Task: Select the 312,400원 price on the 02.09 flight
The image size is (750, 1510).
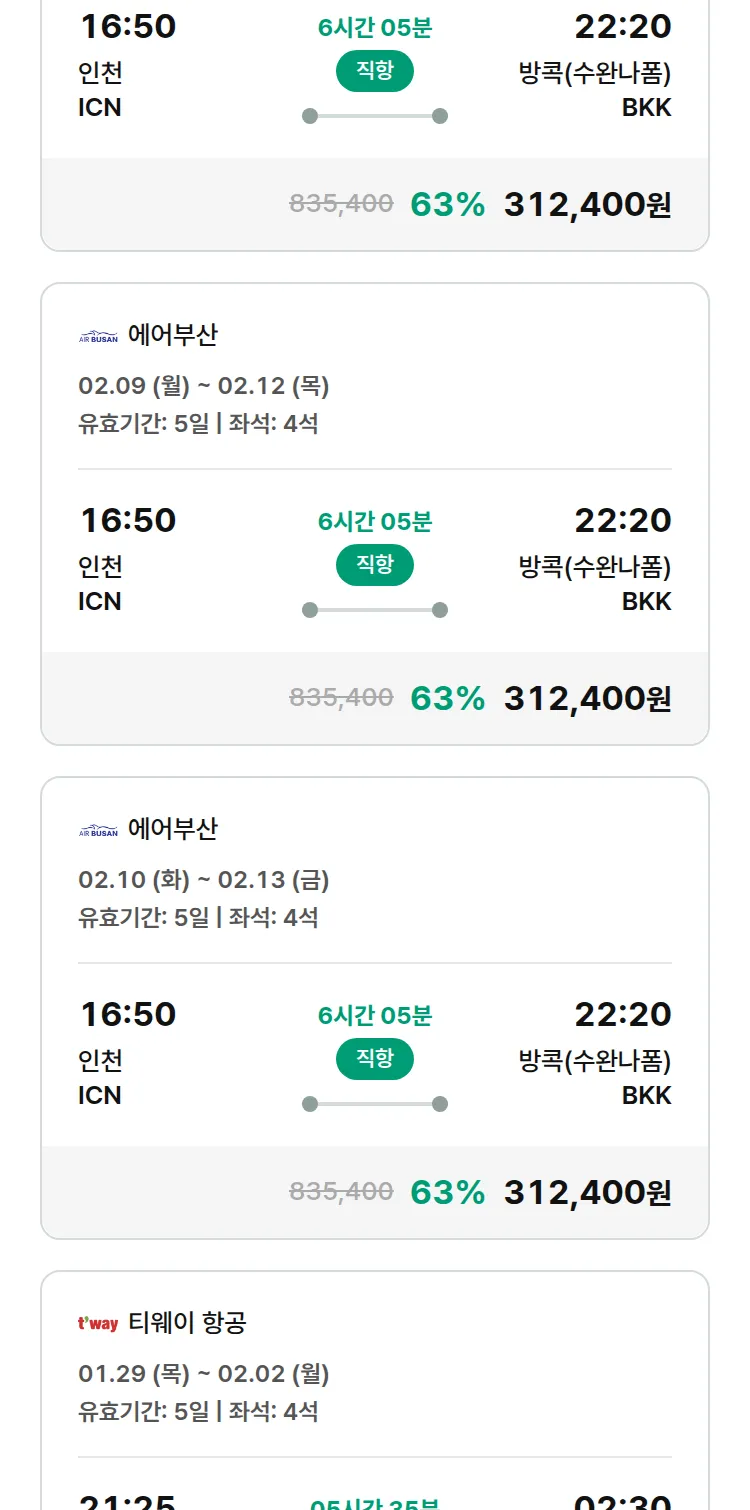Action: coord(587,699)
